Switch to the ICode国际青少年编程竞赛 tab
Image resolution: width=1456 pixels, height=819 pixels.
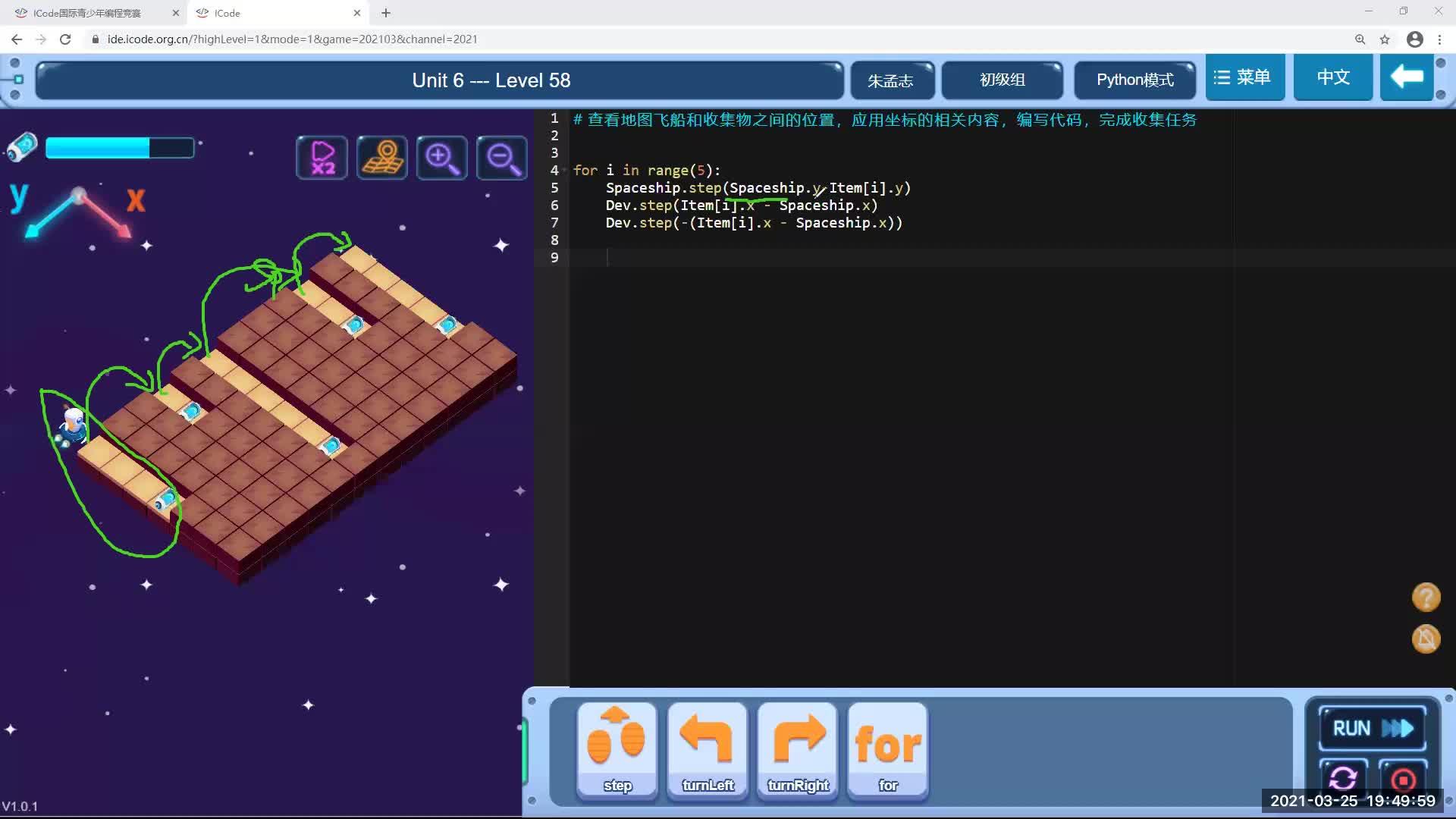coord(87,13)
